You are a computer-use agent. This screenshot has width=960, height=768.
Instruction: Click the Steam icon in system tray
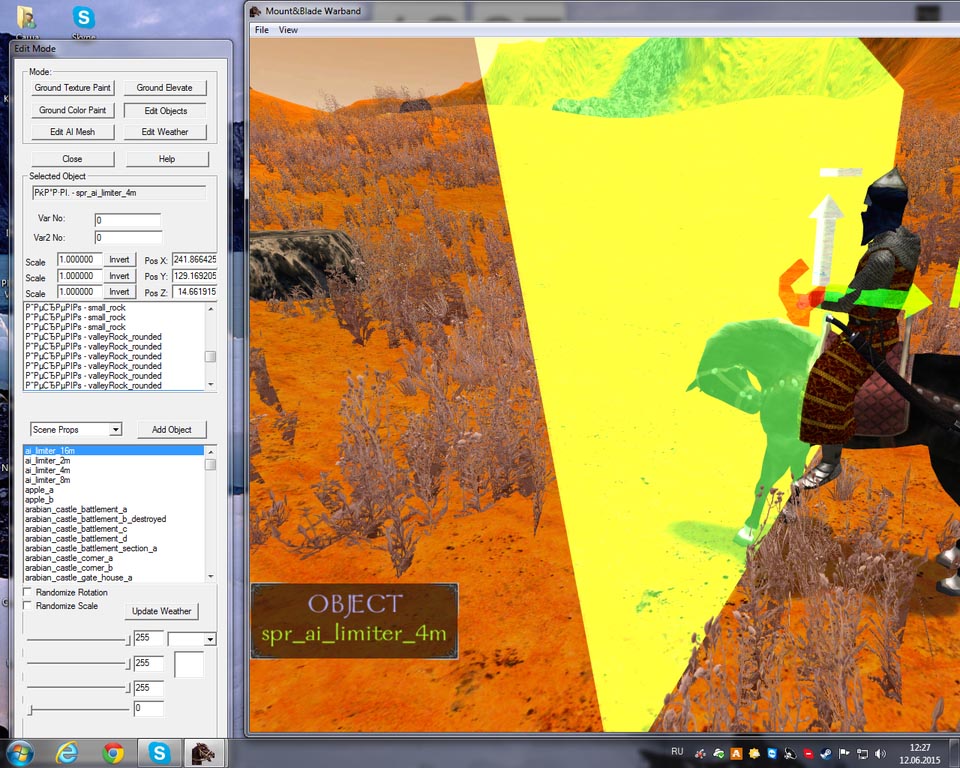[x=825, y=752]
